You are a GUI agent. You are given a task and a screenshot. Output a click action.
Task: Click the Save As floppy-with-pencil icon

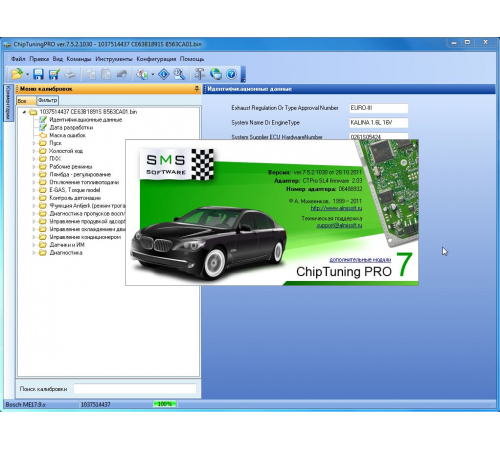(54, 74)
